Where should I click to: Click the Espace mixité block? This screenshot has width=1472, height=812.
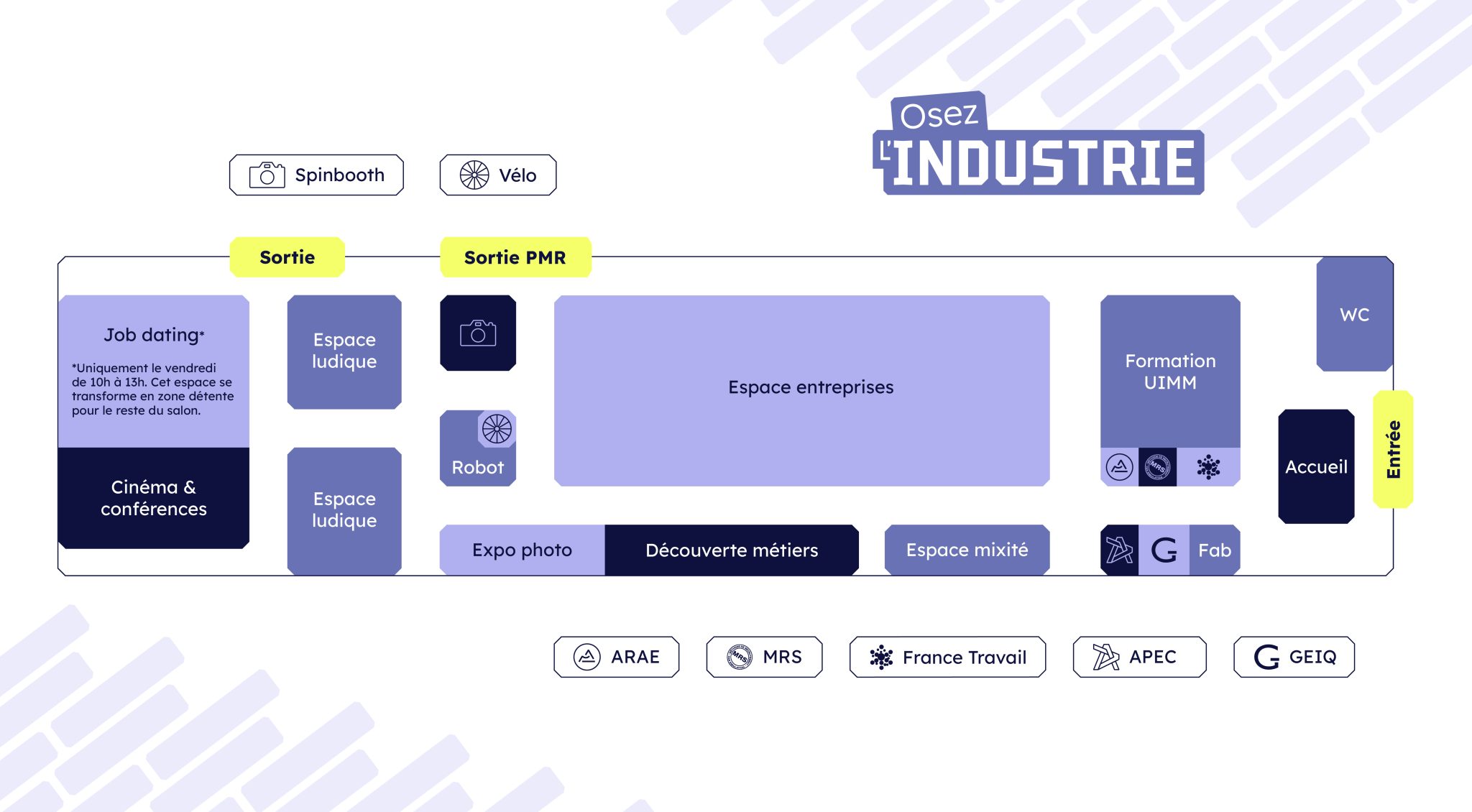coord(967,550)
